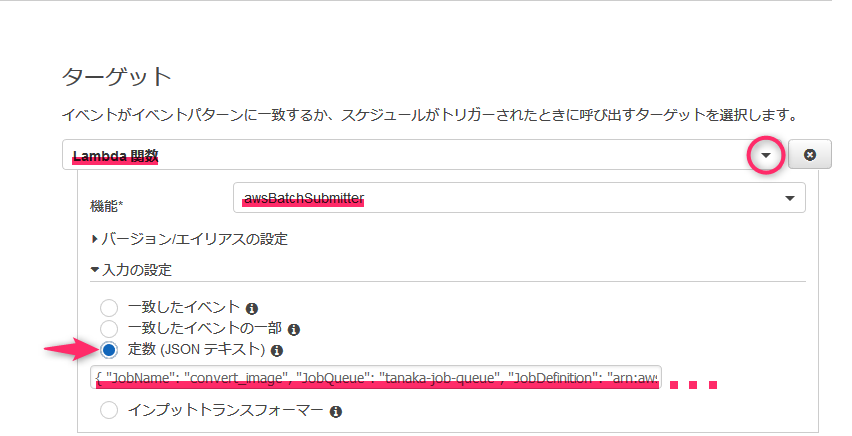This screenshot has width=852, height=436.
Task: Show info icon for 一致したイベント
Action: (252, 309)
